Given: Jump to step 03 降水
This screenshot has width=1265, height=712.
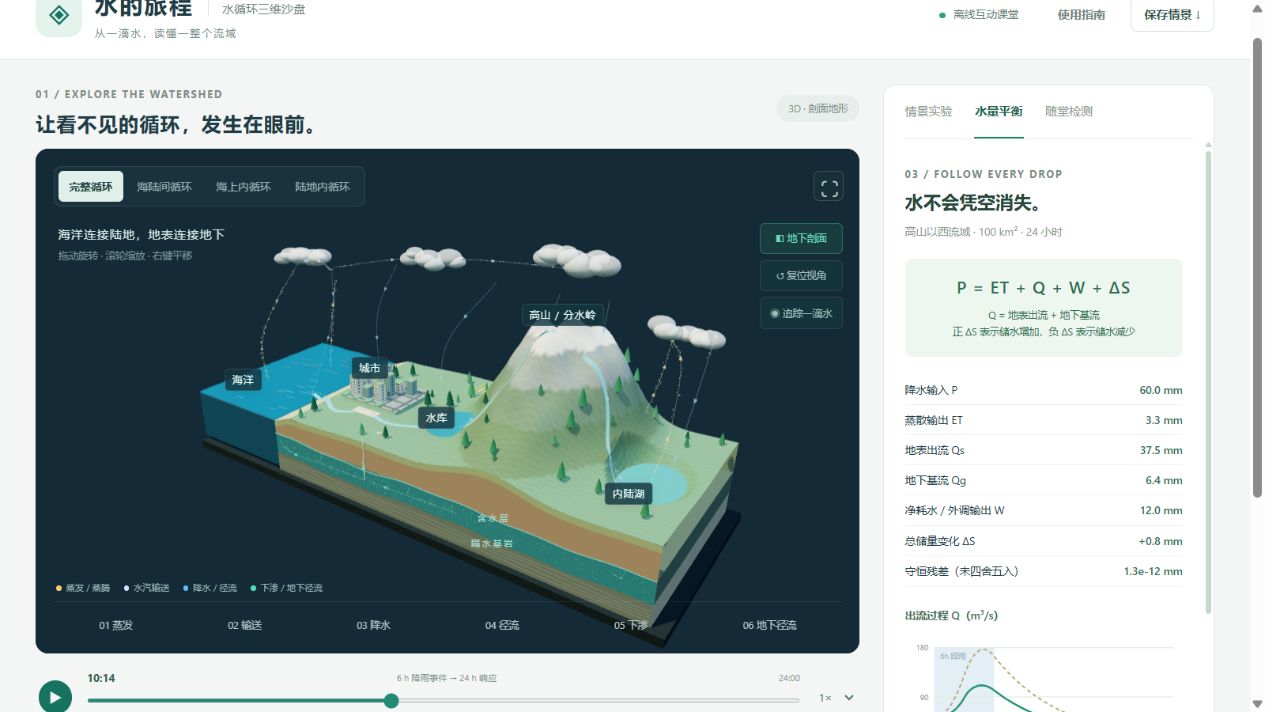Looking at the screenshot, I should 374,625.
